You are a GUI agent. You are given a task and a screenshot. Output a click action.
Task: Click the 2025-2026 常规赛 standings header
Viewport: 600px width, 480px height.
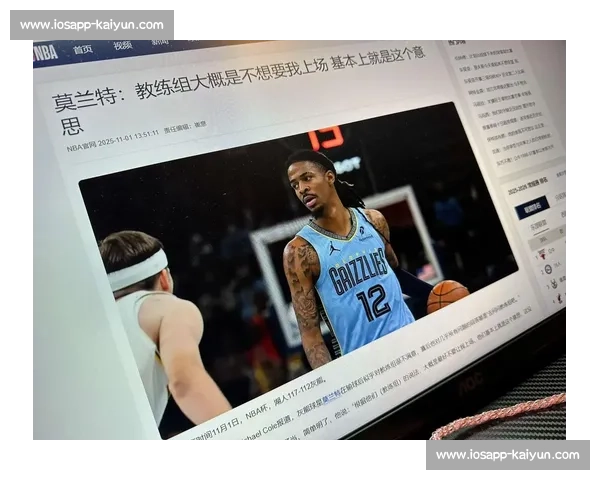525,186
